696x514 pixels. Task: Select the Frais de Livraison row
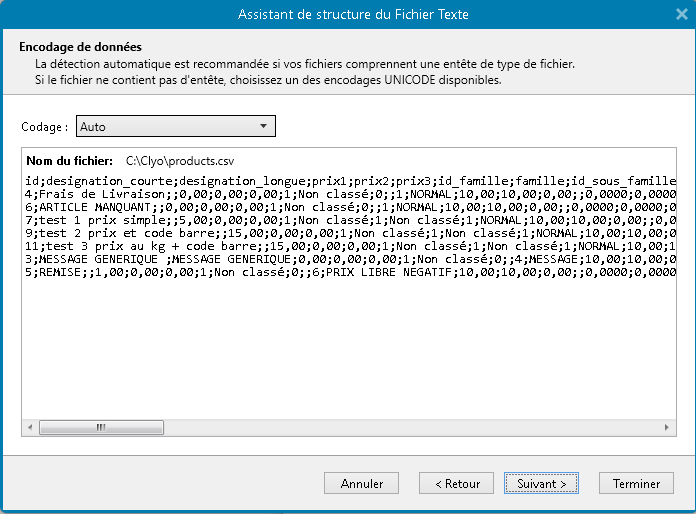(300, 193)
